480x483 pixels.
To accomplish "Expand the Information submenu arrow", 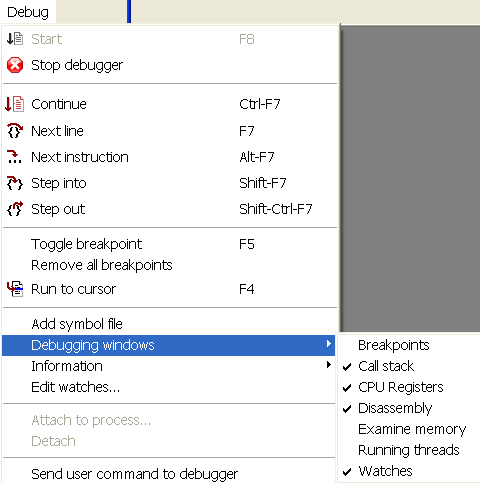I will click(x=329, y=365).
